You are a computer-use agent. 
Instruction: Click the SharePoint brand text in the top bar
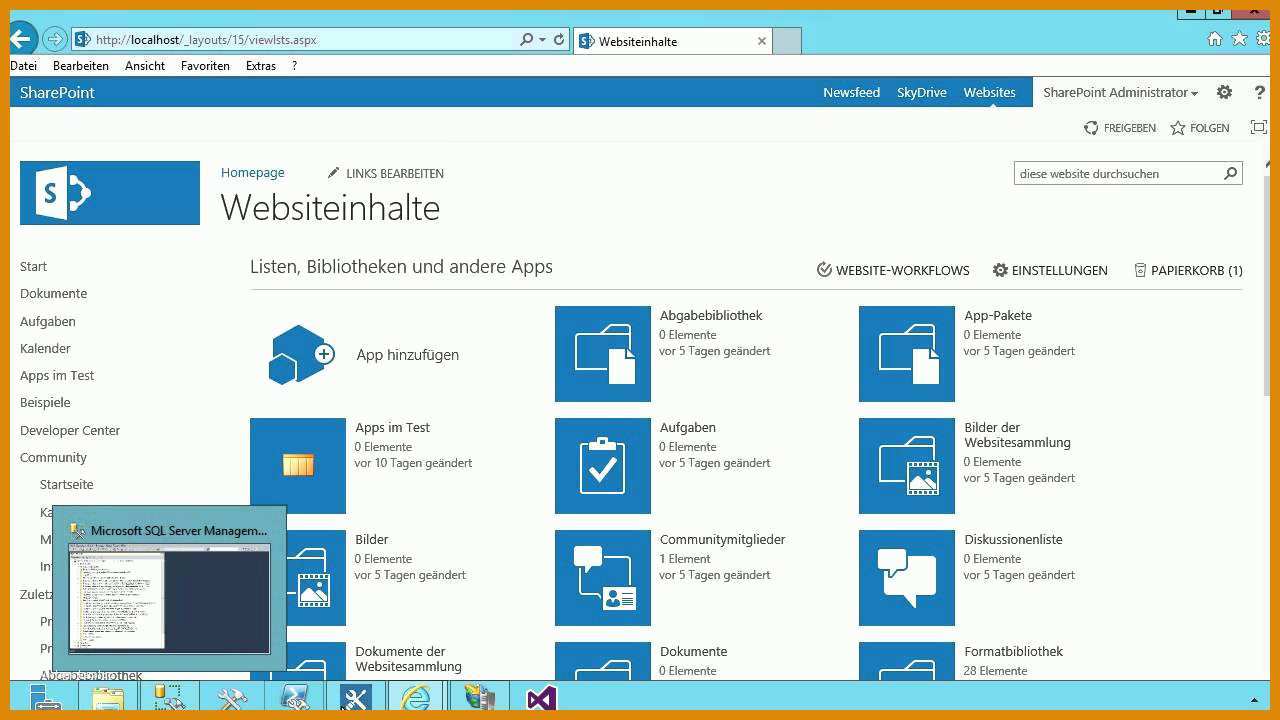(57, 92)
